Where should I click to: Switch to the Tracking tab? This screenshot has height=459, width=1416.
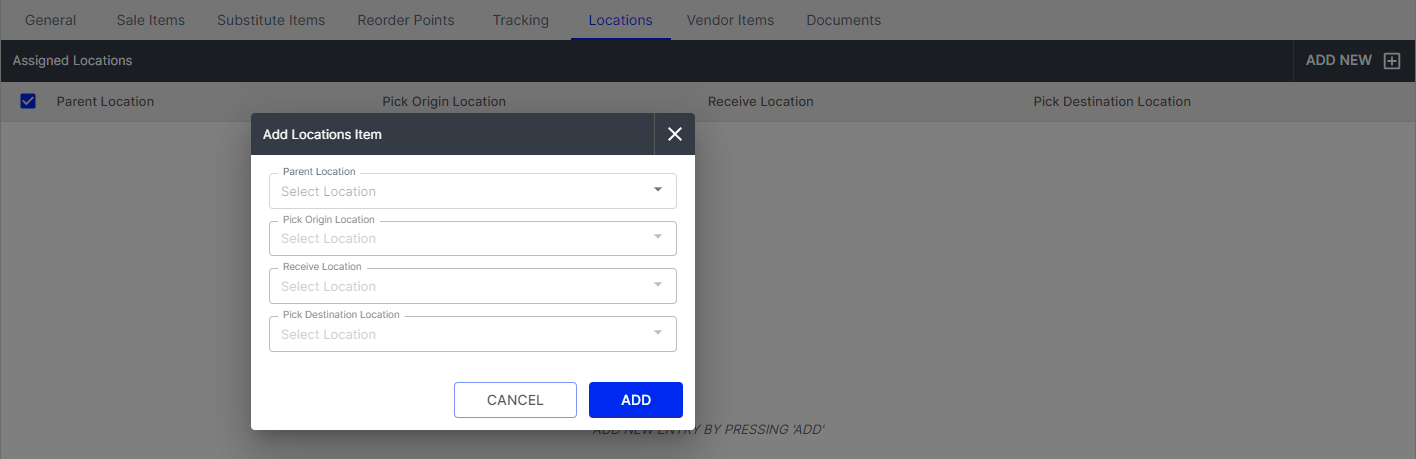[x=520, y=20]
